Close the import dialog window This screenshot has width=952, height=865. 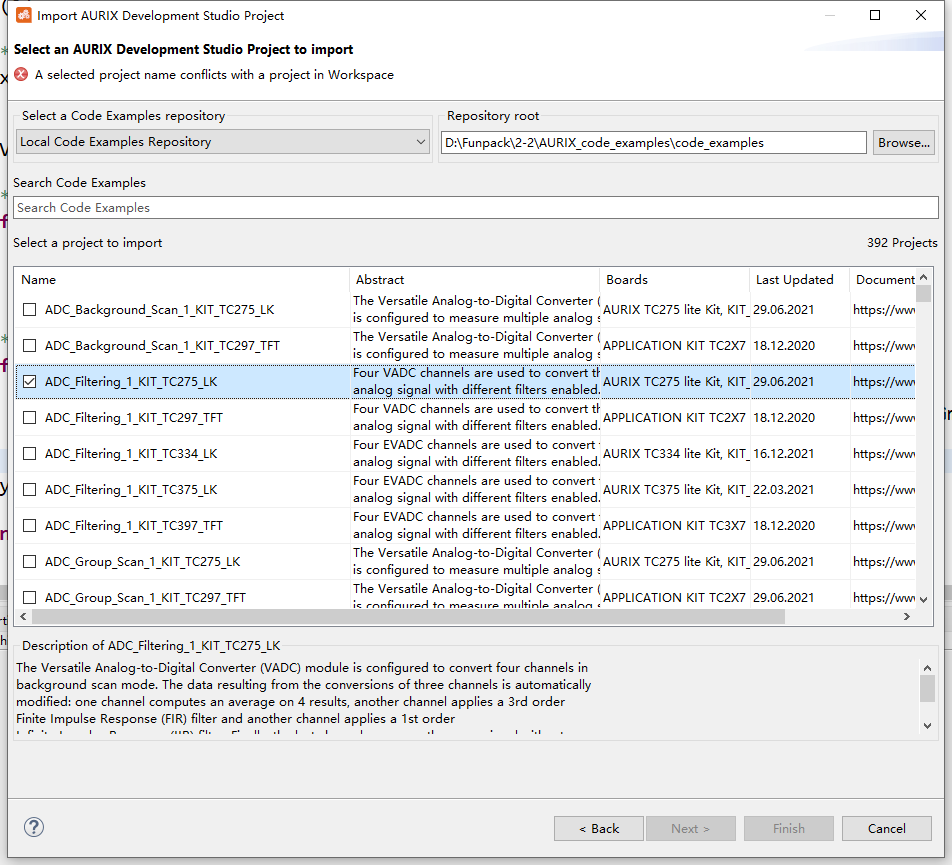tap(921, 15)
